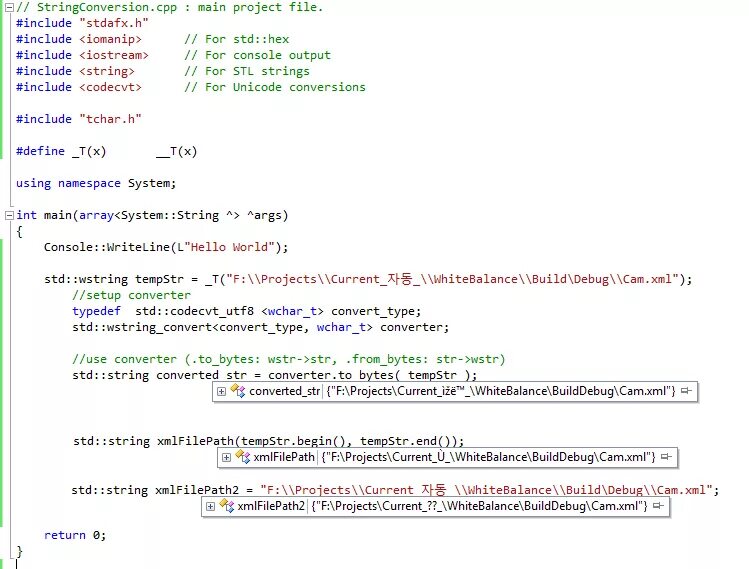Viewport: 749px width, 569px height.
Task: Click the // For console output comment
Action: coord(257,55)
